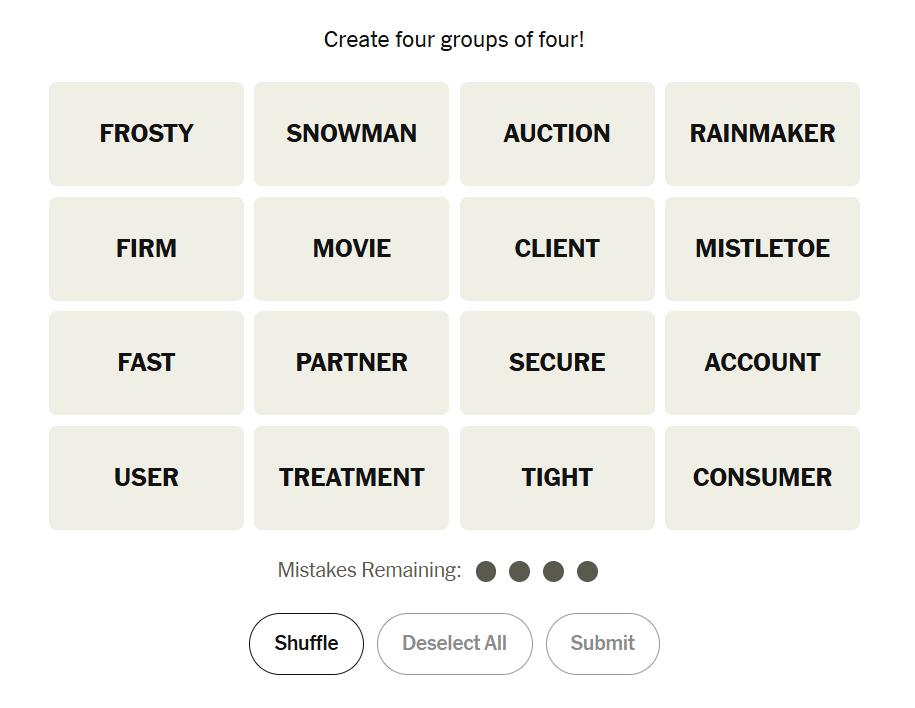This screenshot has width=915, height=708.
Task: Pick the TREATMENT word tile
Action: coord(351,478)
